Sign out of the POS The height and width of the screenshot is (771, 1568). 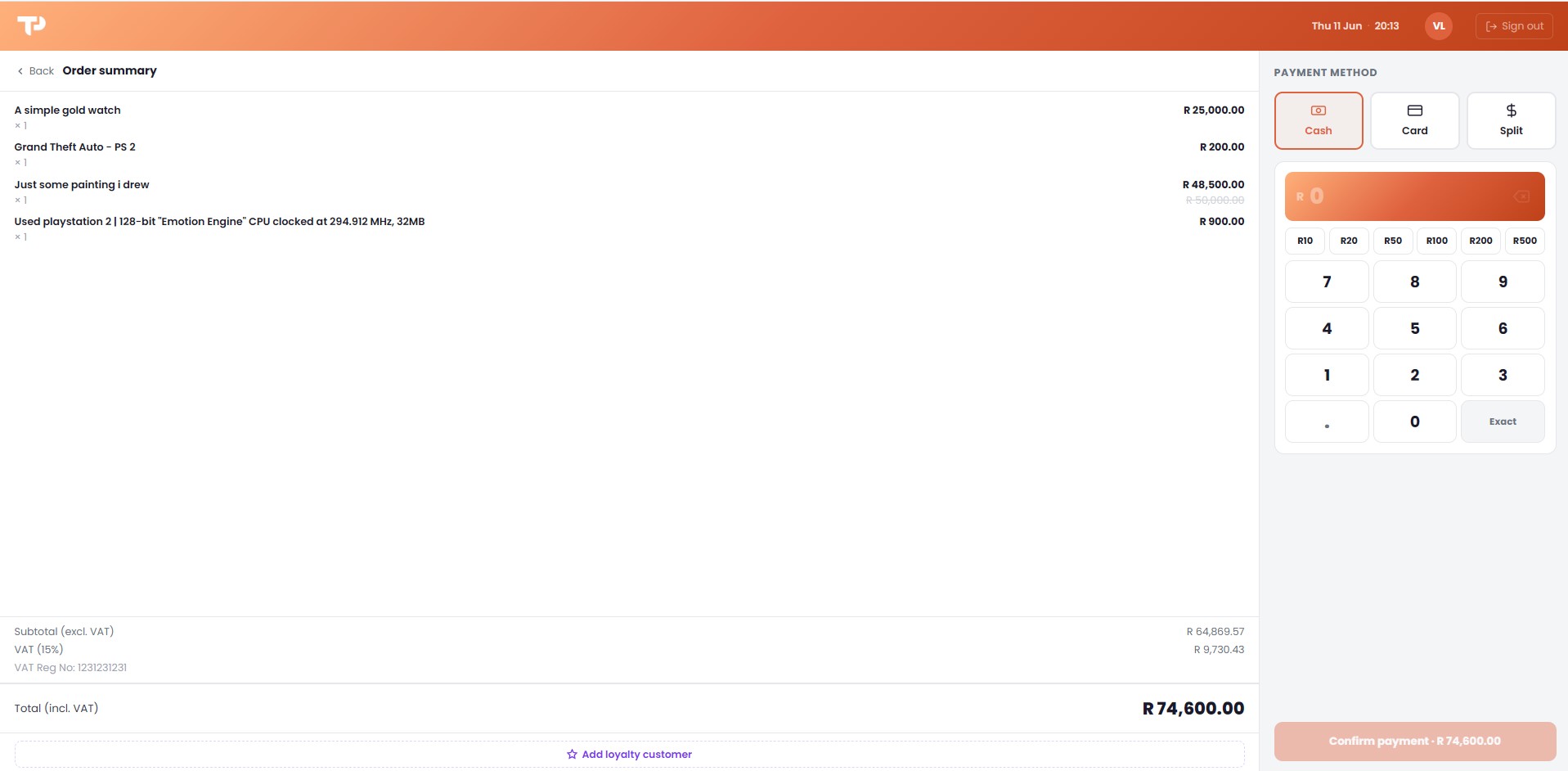point(1514,26)
